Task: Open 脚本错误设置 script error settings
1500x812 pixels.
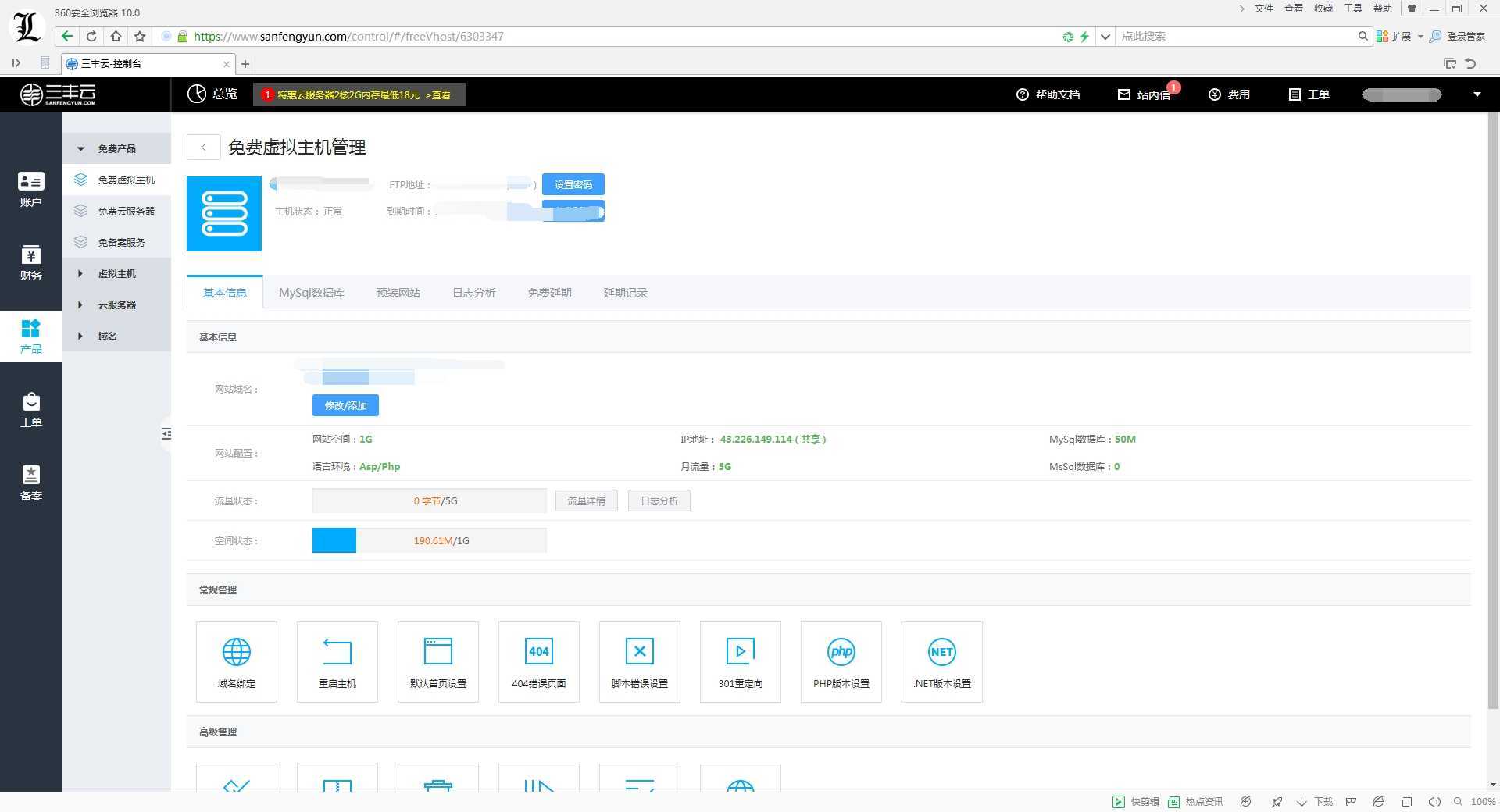Action: [x=640, y=662]
